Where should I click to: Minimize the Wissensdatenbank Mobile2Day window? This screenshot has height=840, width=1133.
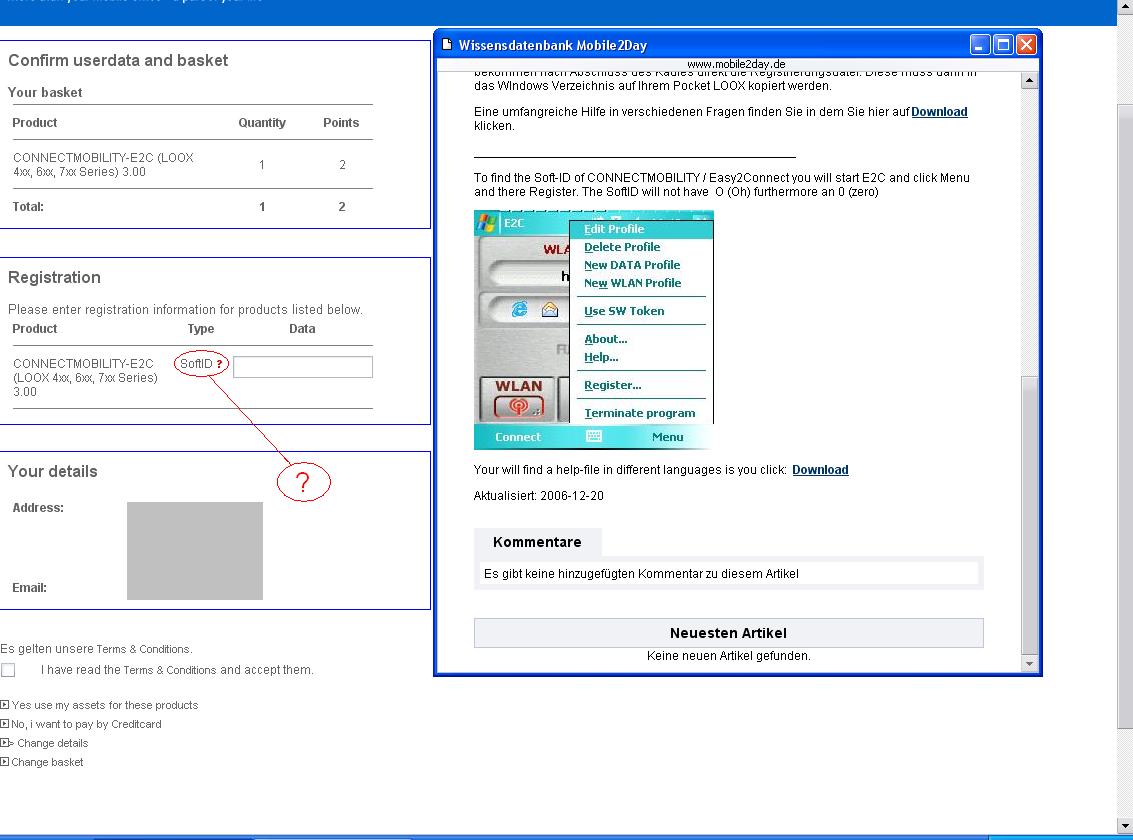(979, 45)
